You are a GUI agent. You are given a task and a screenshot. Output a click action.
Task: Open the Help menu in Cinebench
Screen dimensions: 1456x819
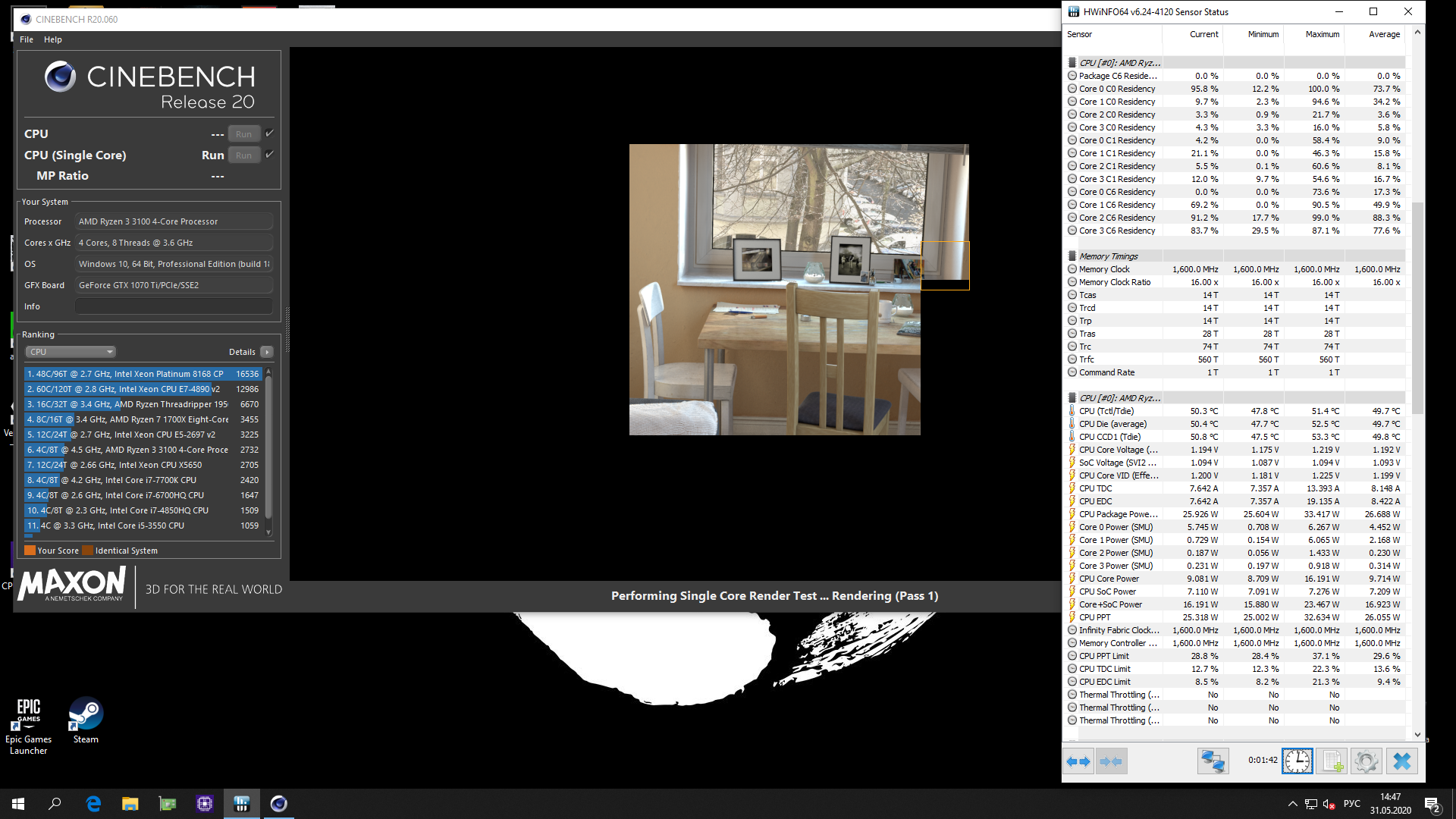tap(52, 39)
